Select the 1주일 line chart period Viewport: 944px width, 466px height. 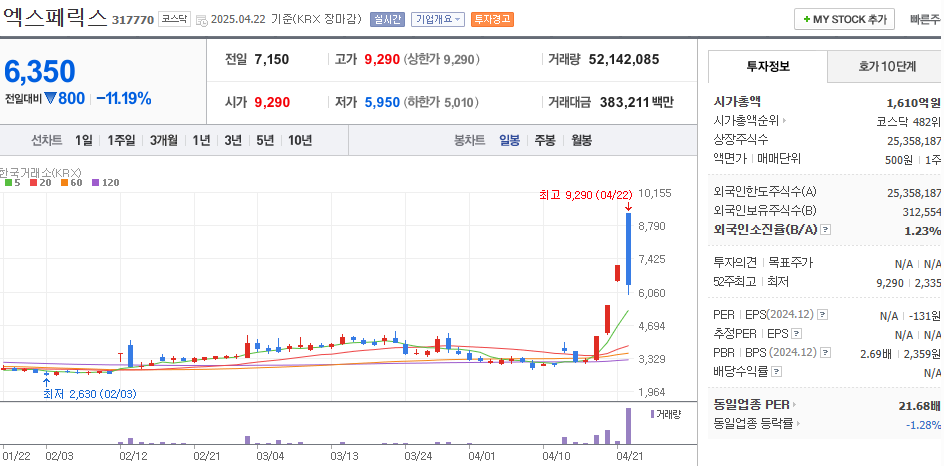[x=121, y=141]
